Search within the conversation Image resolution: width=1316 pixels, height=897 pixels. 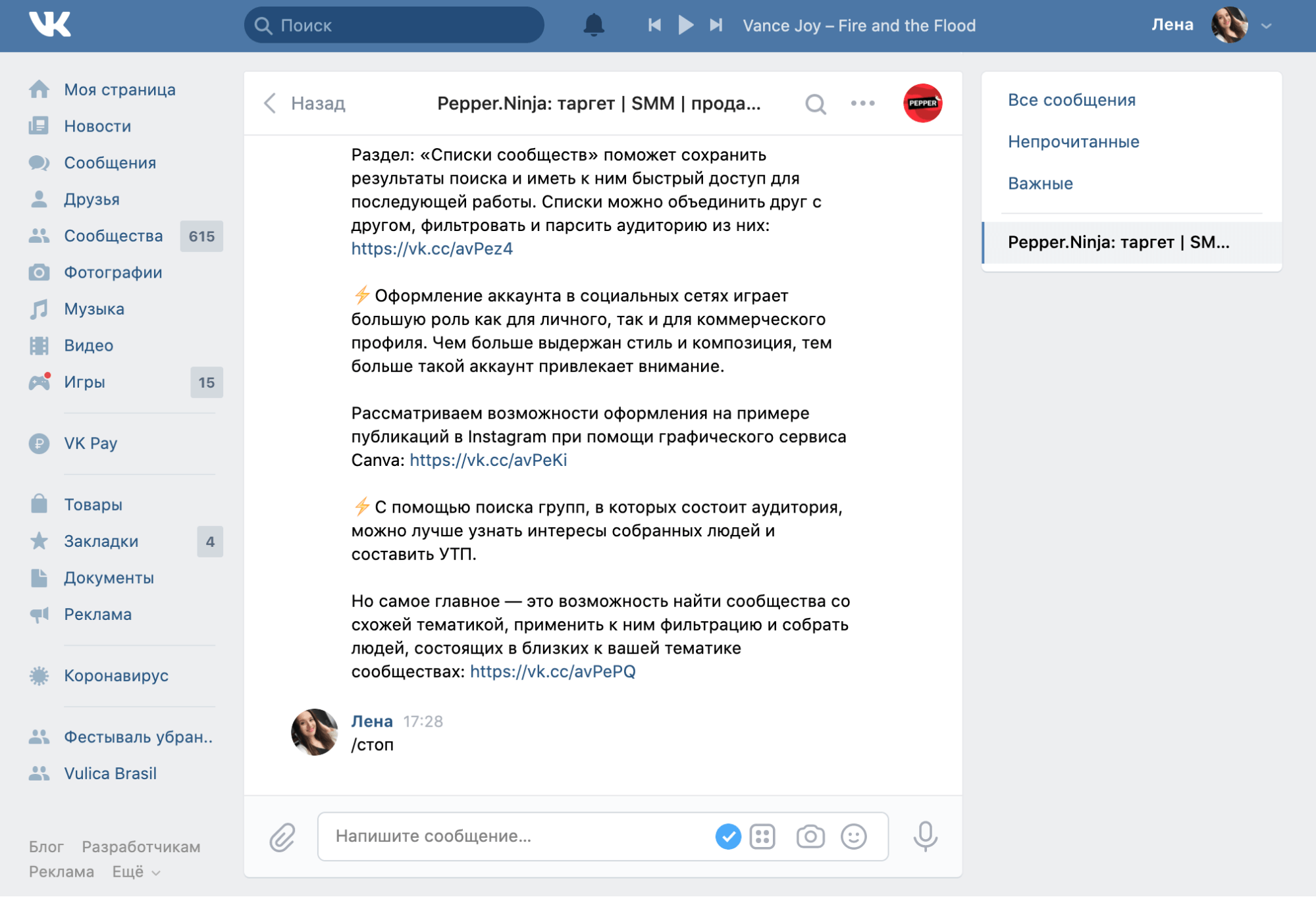click(x=815, y=103)
